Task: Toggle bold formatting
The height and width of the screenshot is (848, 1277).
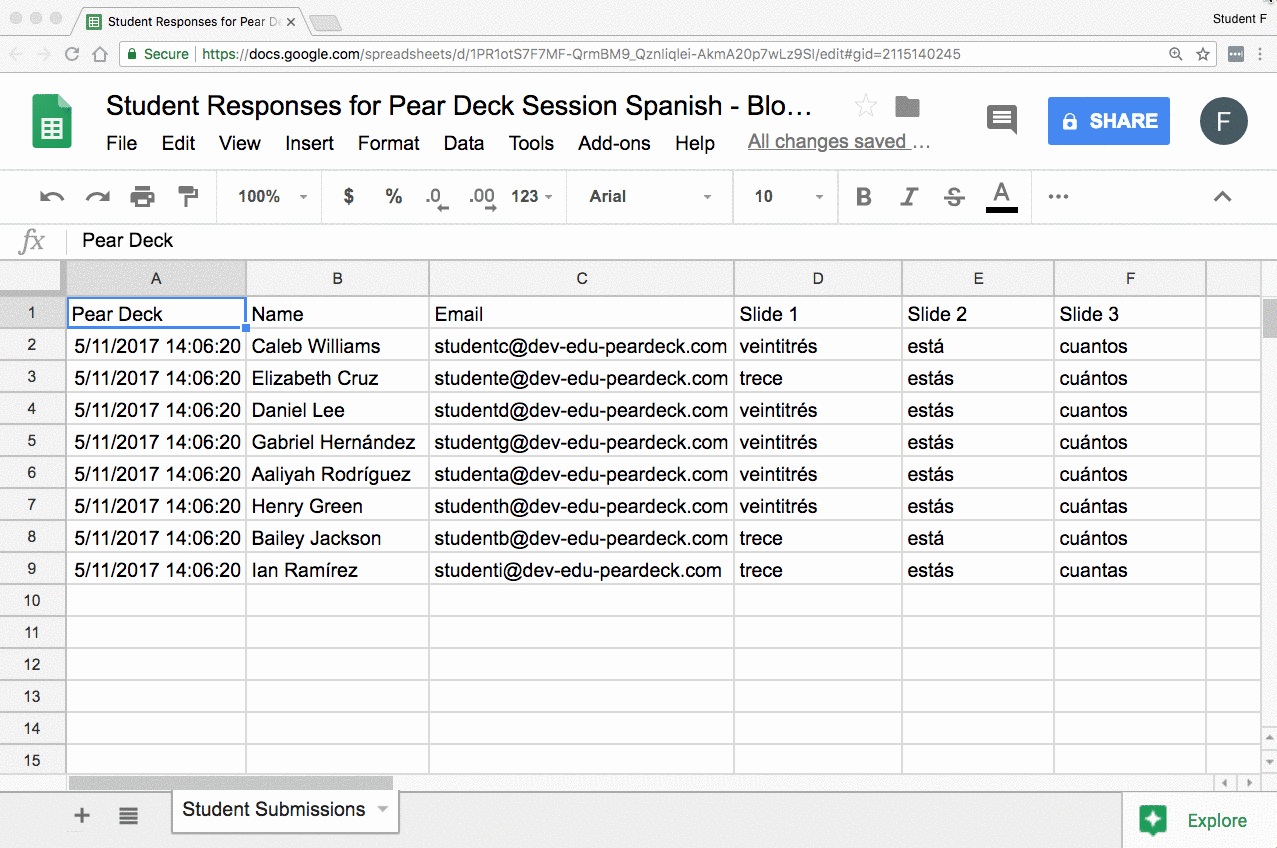Action: (864, 197)
